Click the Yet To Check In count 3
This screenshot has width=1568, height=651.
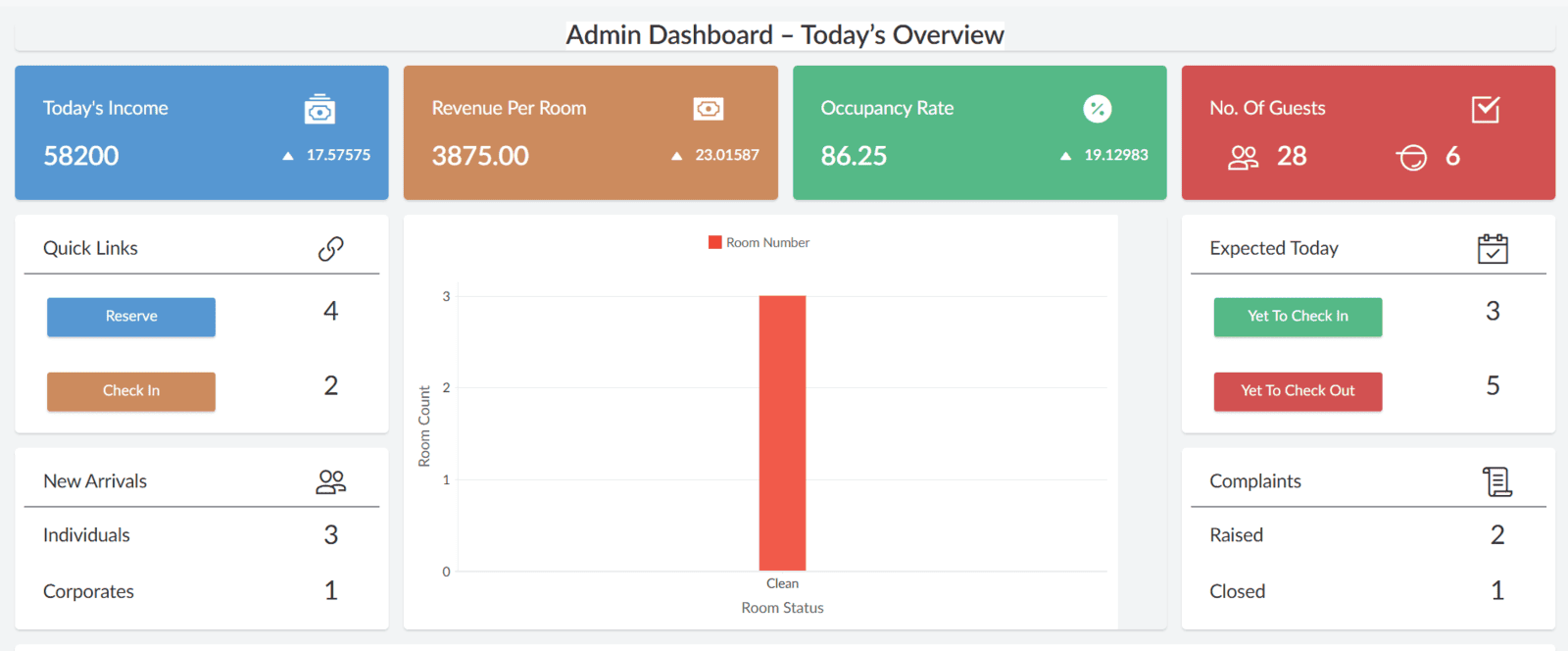(1493, 311)
